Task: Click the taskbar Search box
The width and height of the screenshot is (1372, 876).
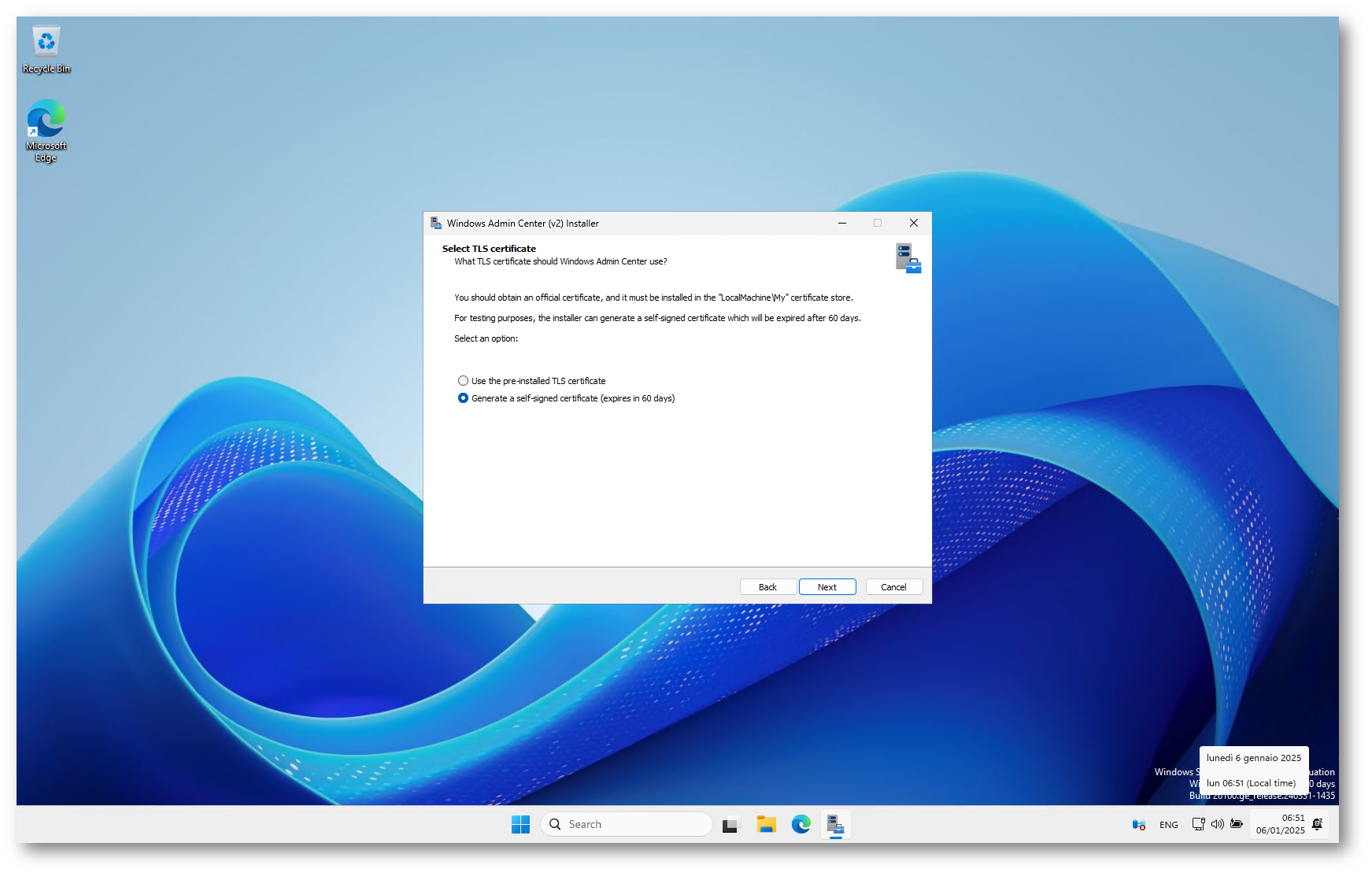Action: click(x=627, y=824)
